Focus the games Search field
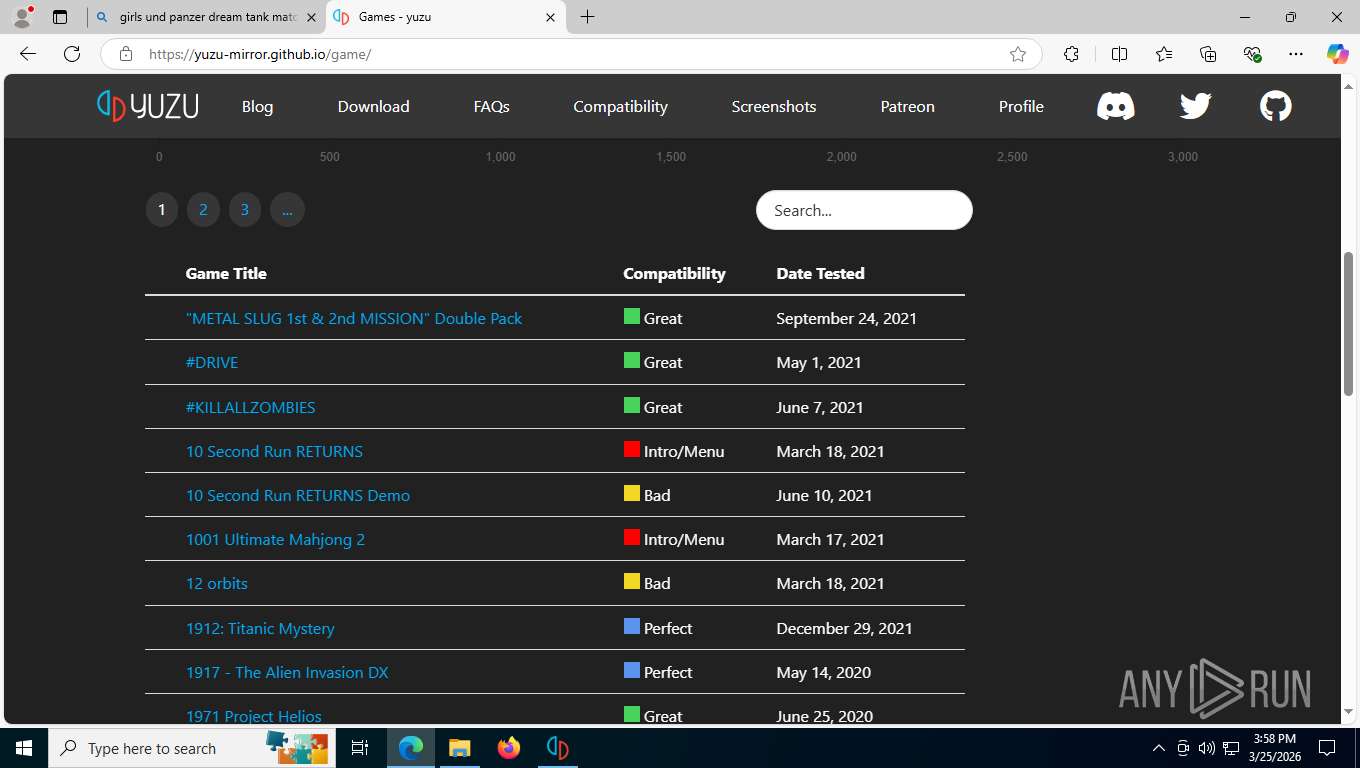Viewport: 1360px width, 768px height. (864, 210)
